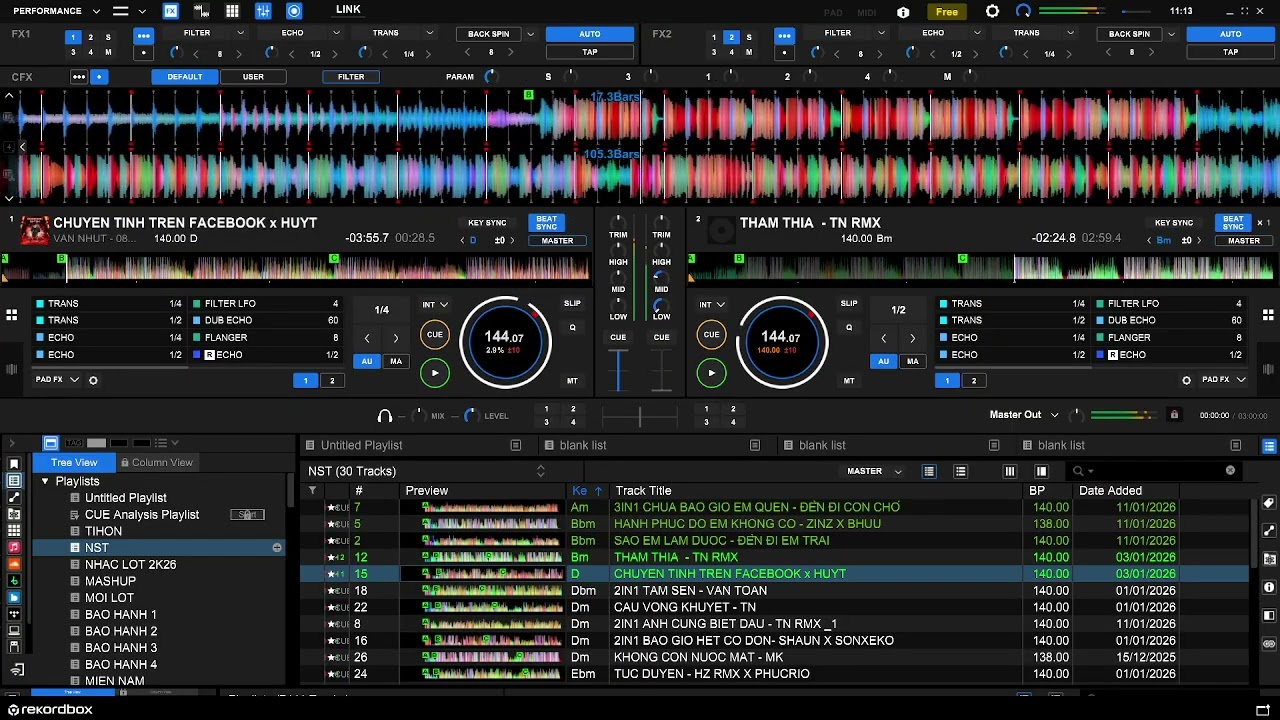1280x720 pixels.
Task: Toggle BEAT SYNC on deck 1
Action: coord(546,223)
